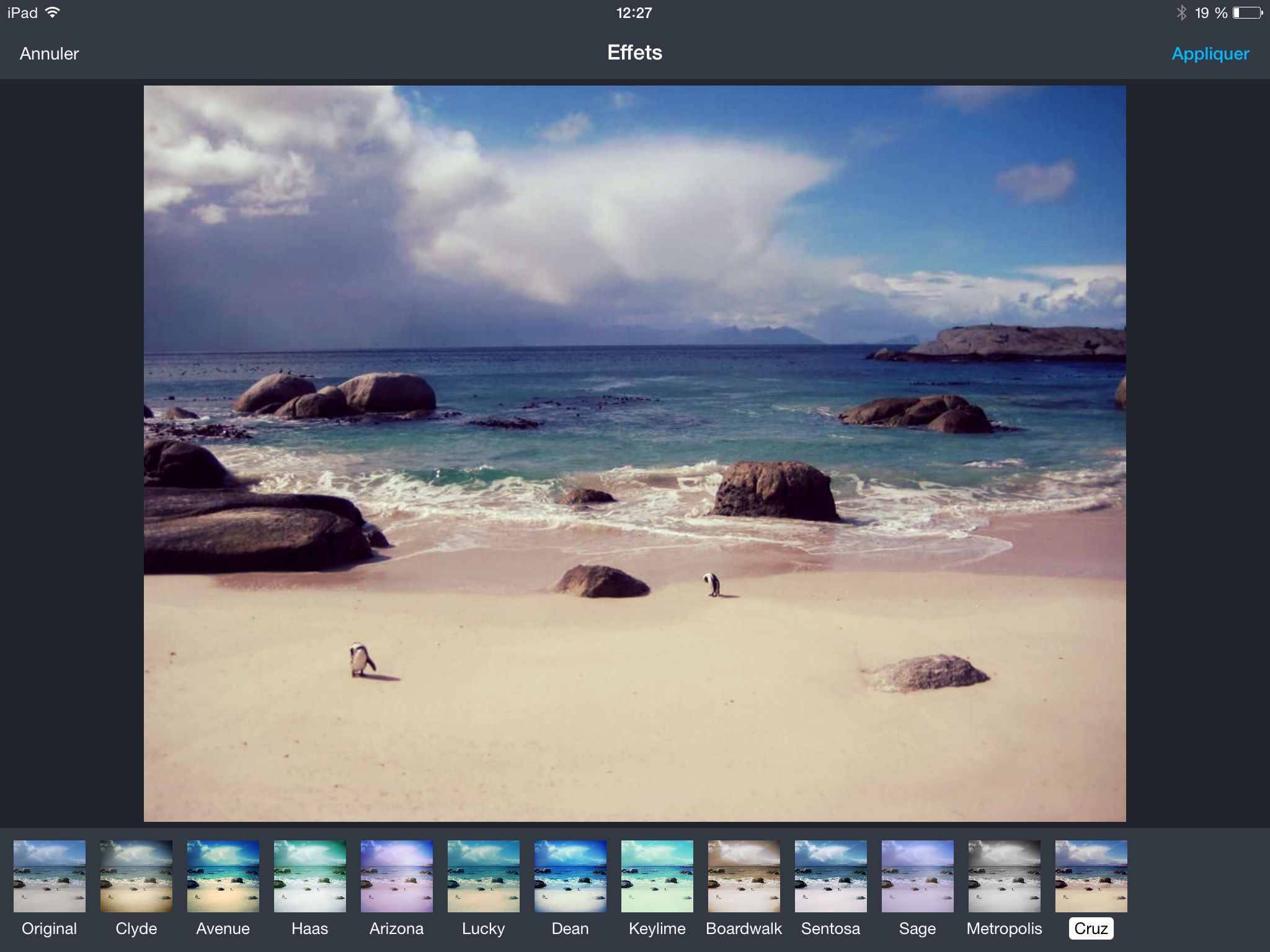Select the Haas effect thumbnail

coord(310,876)
